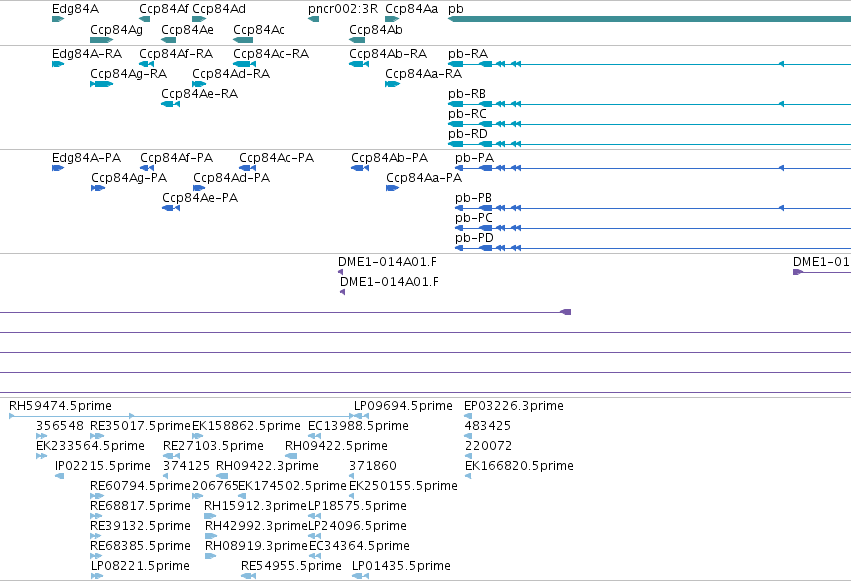851x581 pixels.
Task: Click the Ccp84Ac gene label
Action: coord(259,29)
